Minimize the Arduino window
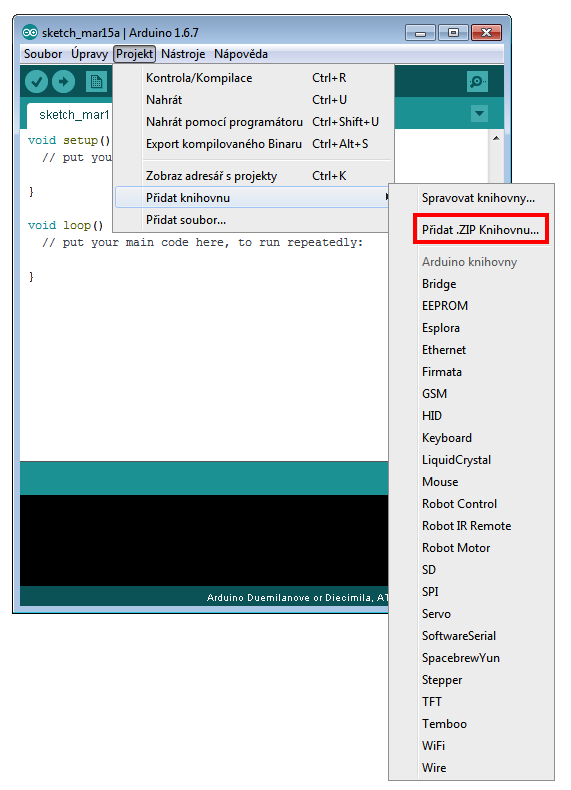The image size is (571, 790). 420,33
